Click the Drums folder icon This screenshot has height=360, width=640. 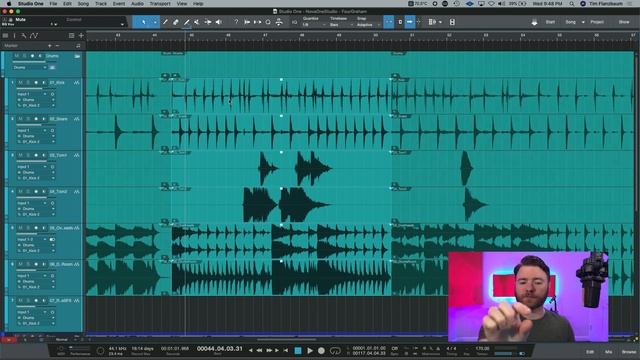click(77, 56)
